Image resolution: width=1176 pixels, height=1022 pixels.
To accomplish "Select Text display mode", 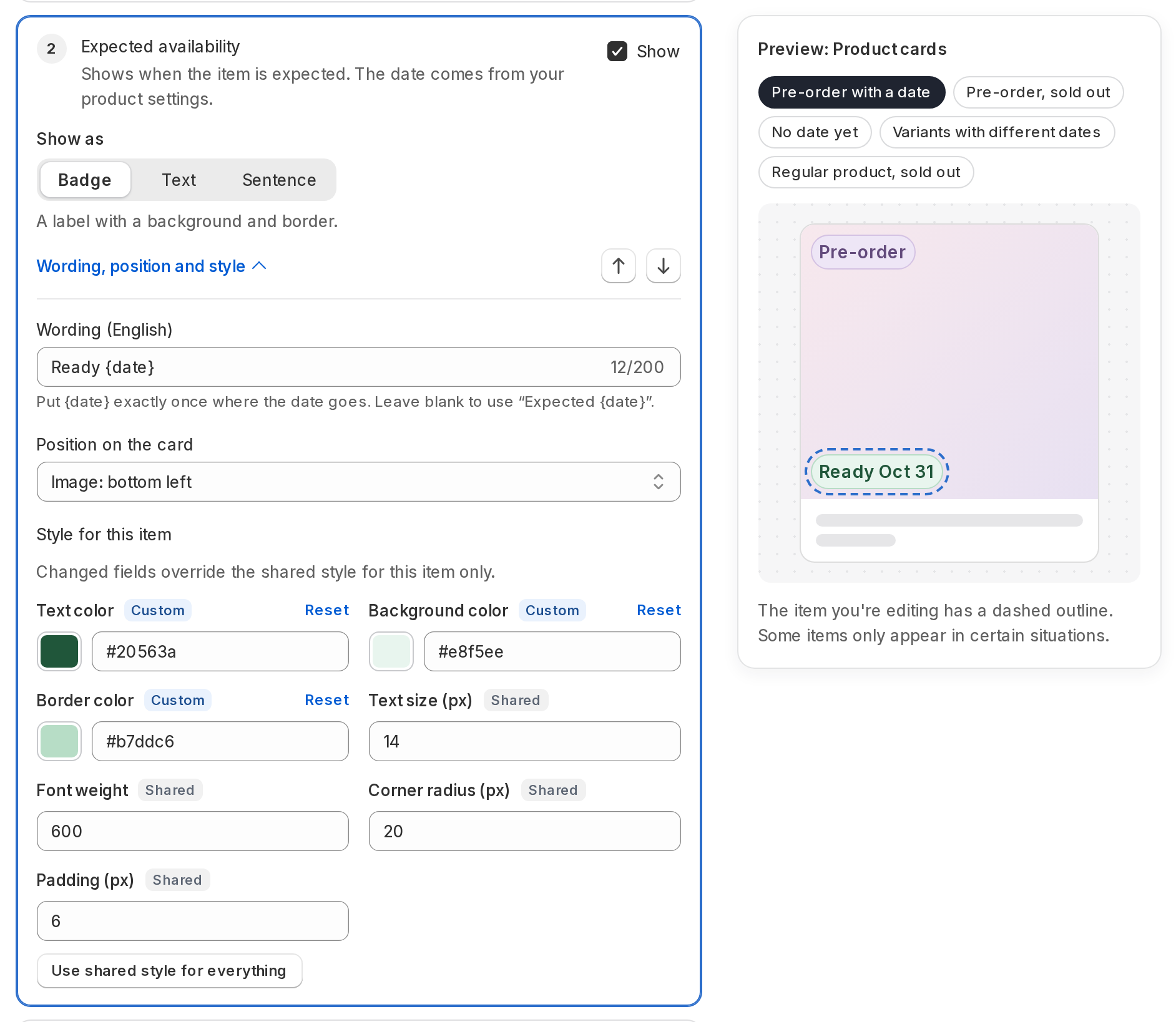I will (179, 180).
